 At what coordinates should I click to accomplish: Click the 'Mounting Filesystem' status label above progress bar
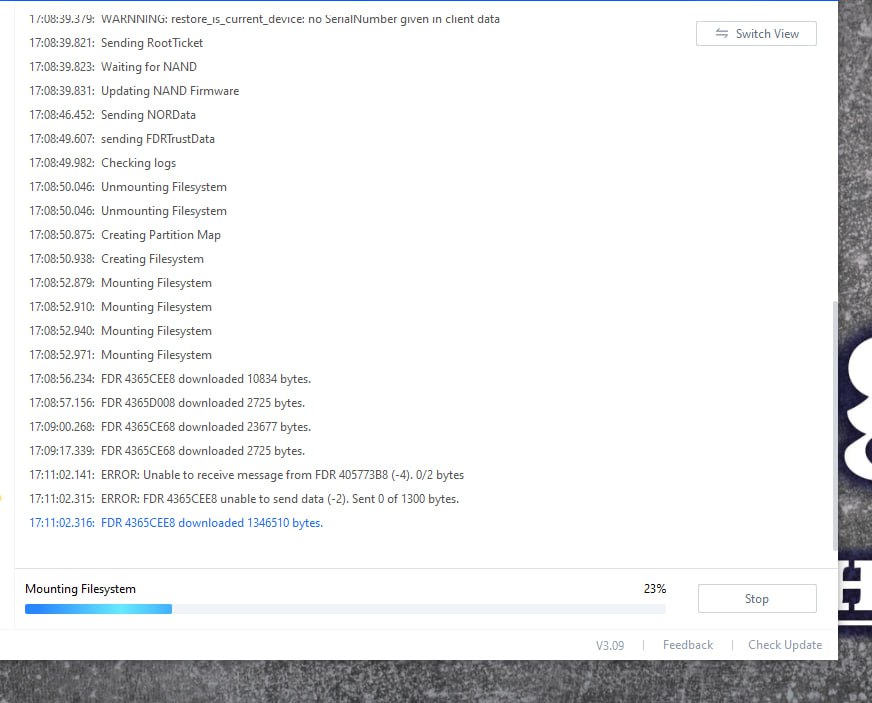pos(80,588)
